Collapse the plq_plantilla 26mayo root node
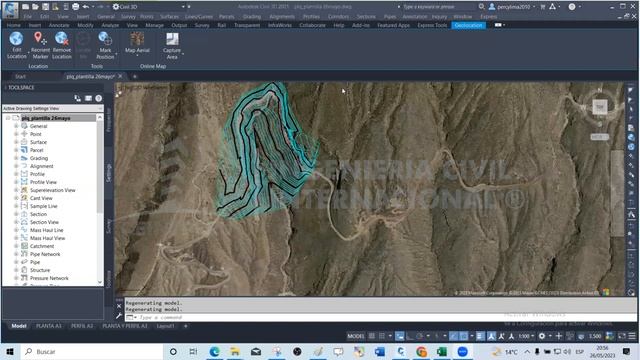 (x=8, y=118)
